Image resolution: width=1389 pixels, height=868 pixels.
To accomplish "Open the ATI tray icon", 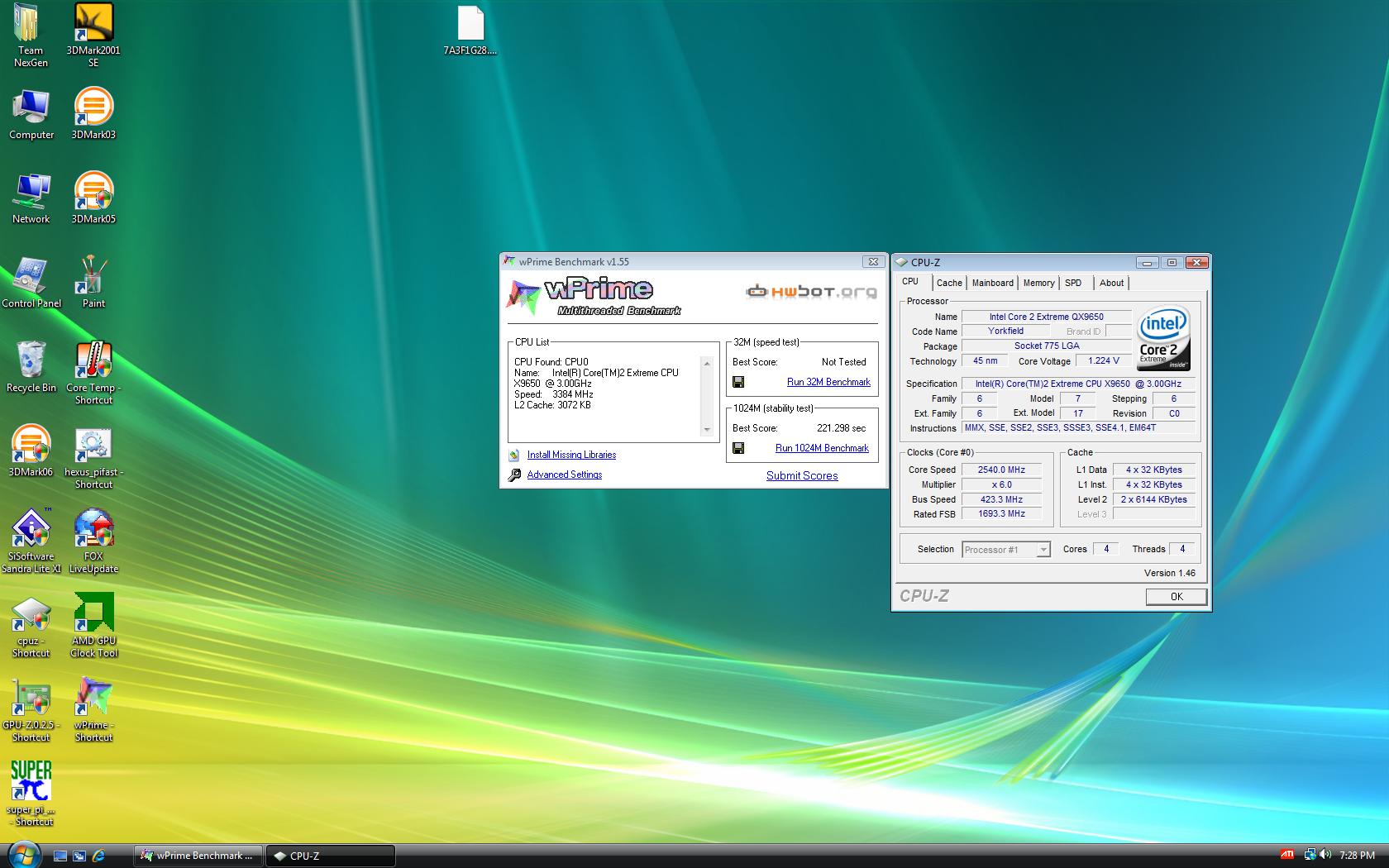I will click(x=1287, y=855).
